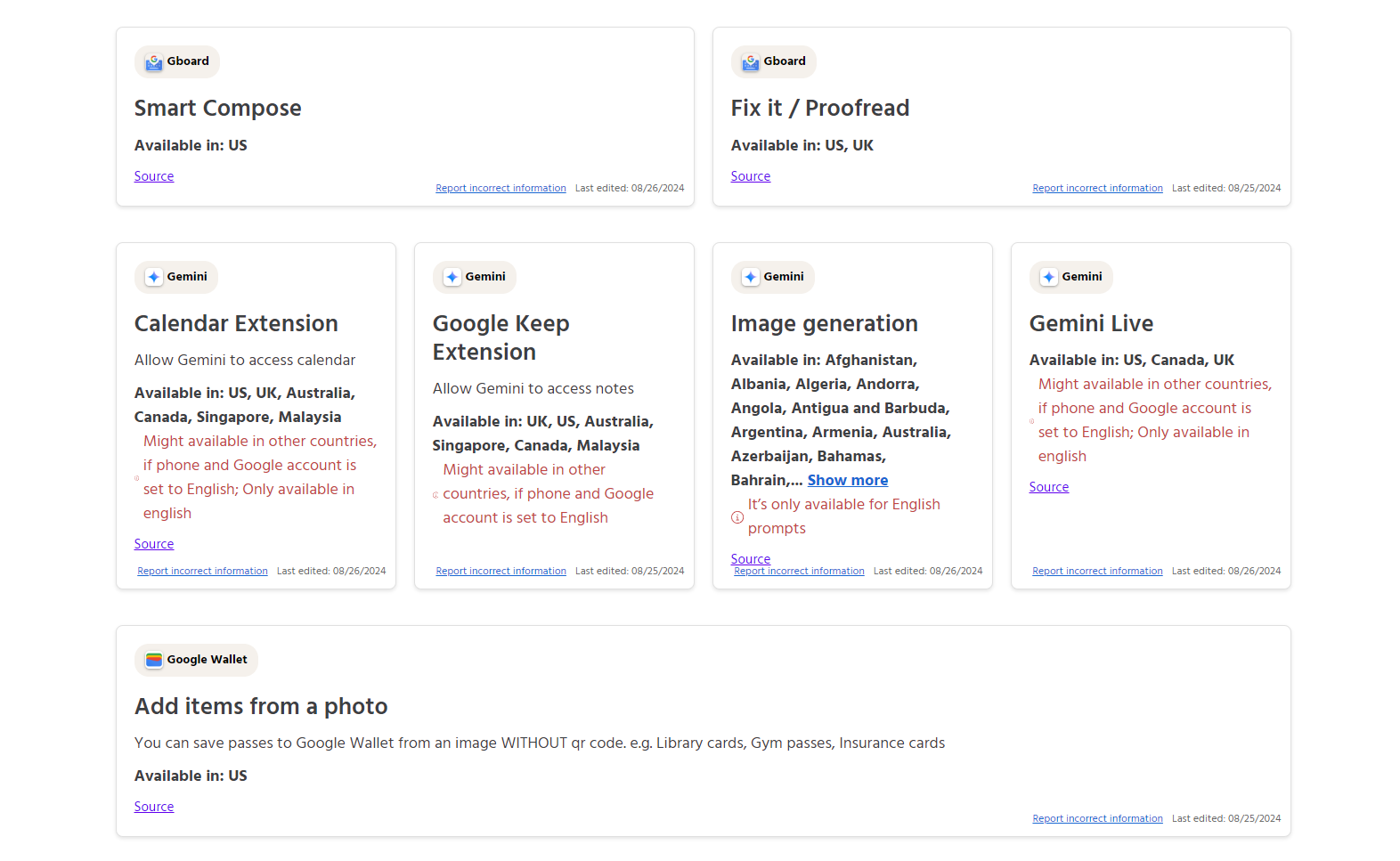This screenshot has height=861, width=1400.
Task: Click the Google Wallet icon badge
Action: [x=154, y=660]
